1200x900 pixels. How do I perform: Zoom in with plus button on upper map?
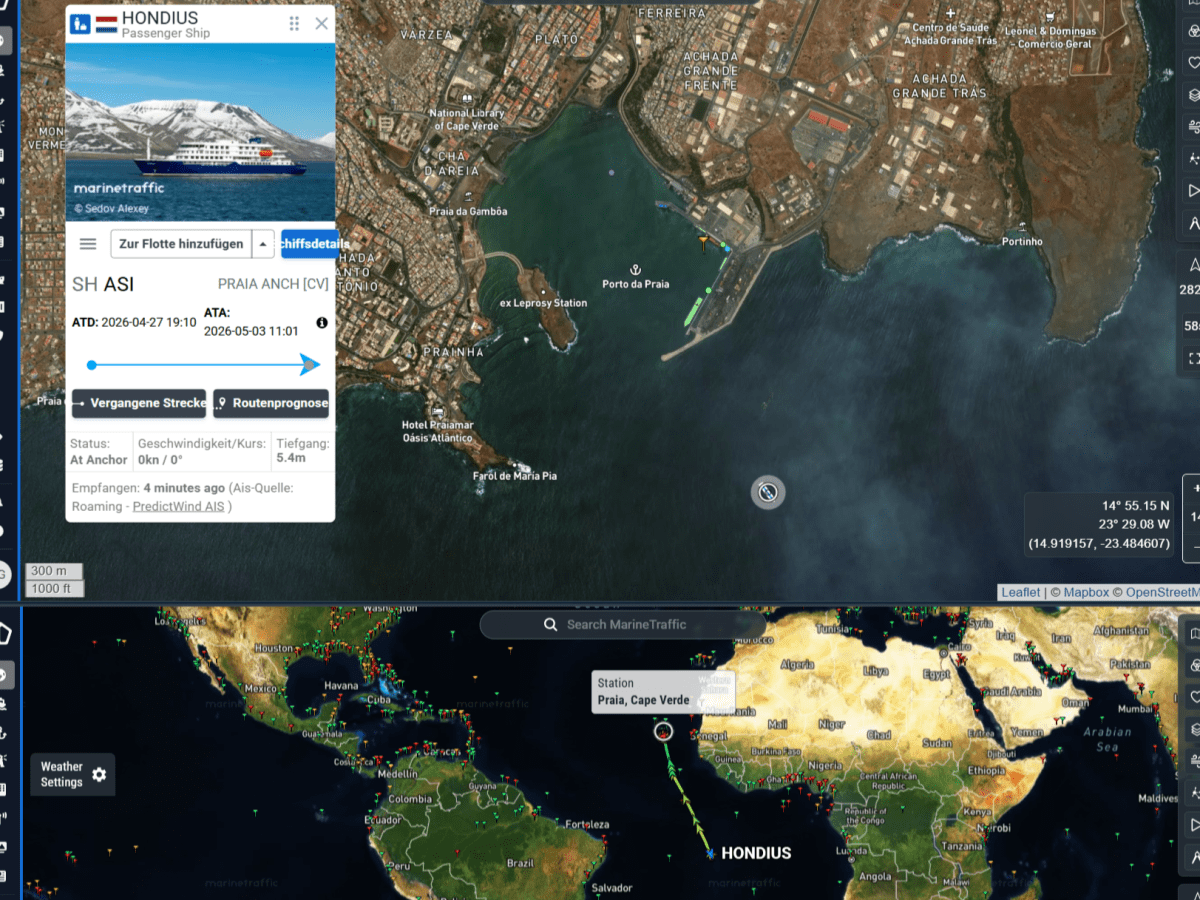[x=1194, y=488]
